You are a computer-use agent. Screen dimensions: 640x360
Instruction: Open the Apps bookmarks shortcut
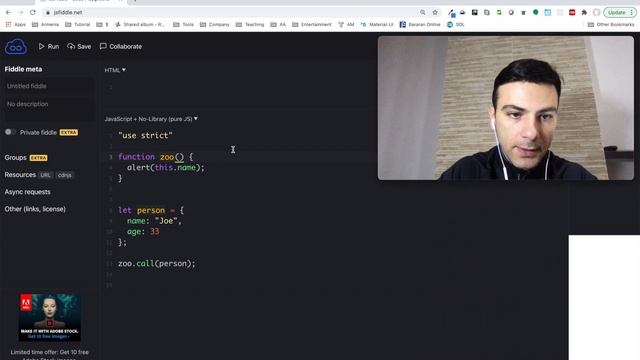point(16,24)
